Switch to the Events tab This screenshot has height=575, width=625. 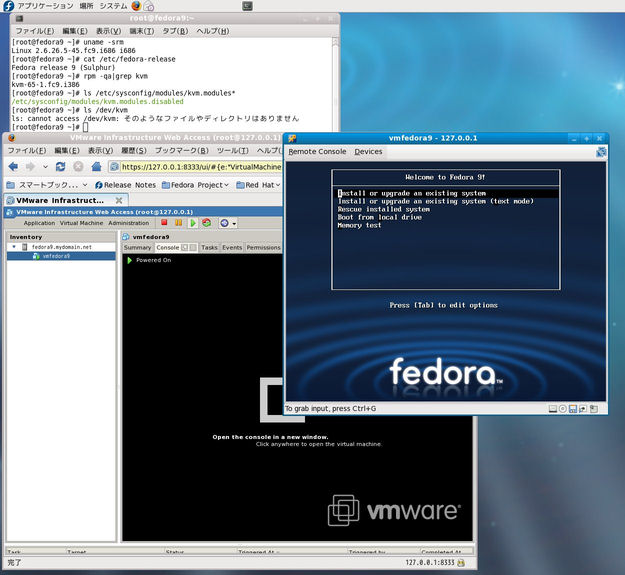tap(232, 247)
